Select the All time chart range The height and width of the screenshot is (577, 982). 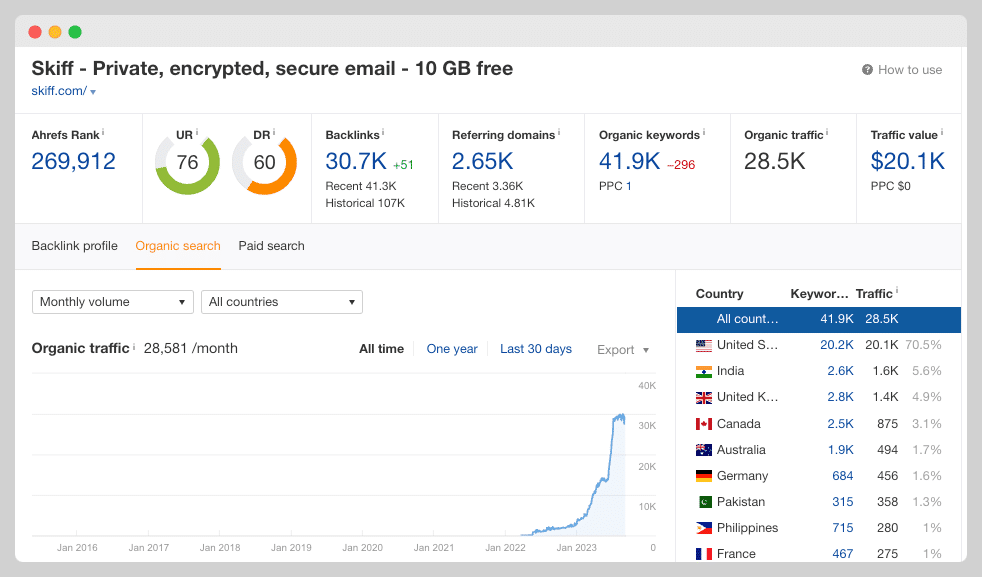tap(381, 349)
